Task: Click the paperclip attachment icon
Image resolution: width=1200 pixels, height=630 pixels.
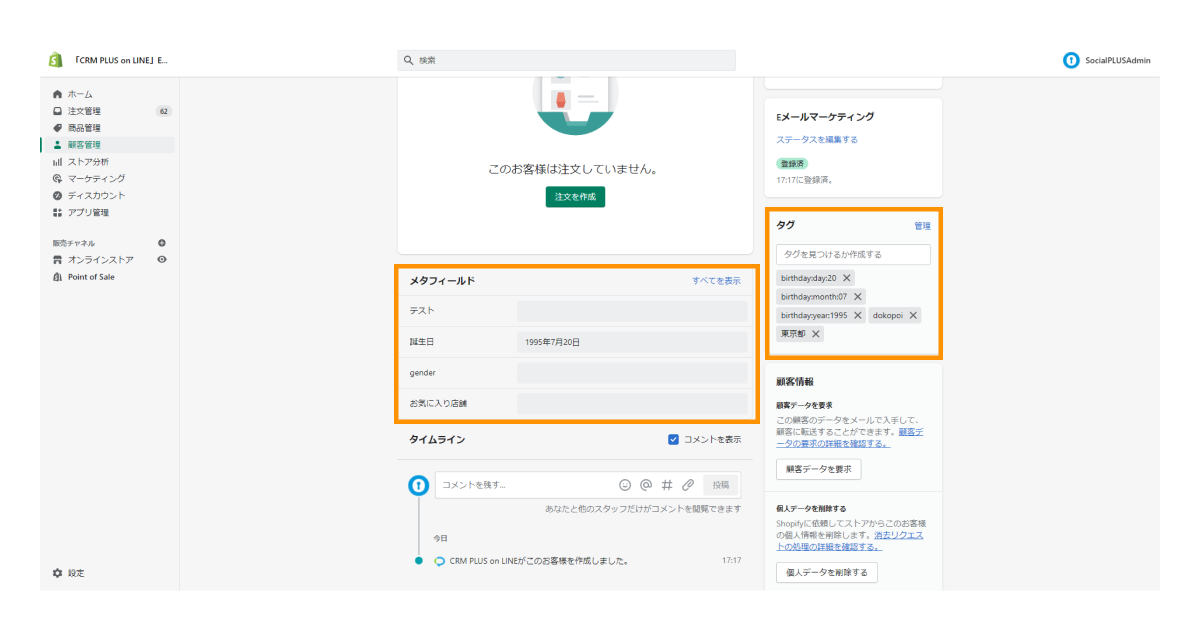Action: (688, 485)
